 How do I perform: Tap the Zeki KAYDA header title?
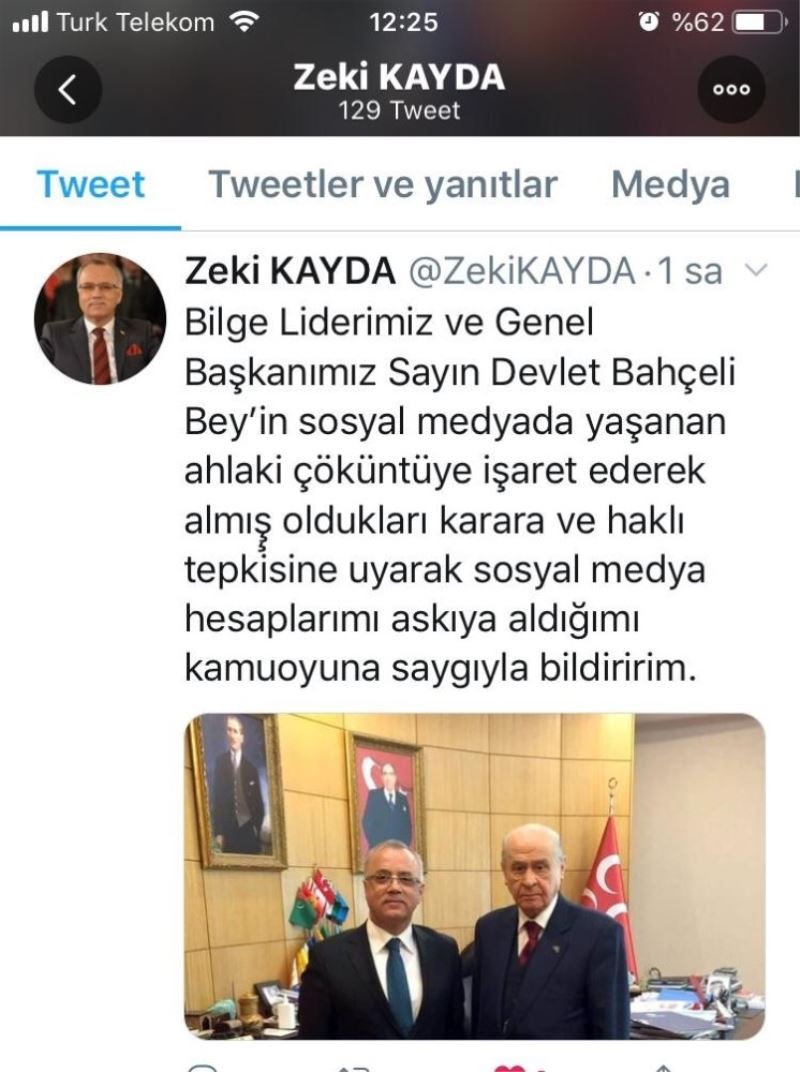[399, 76]
